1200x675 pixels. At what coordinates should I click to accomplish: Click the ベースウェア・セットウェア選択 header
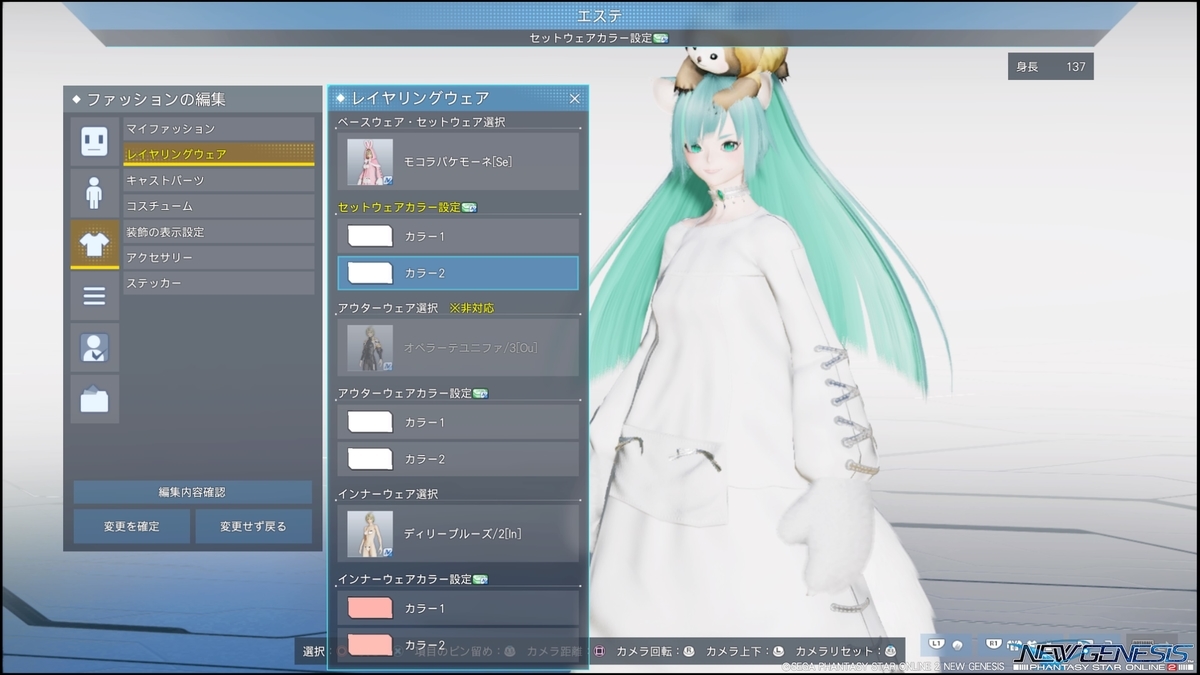tap(421, 122)
